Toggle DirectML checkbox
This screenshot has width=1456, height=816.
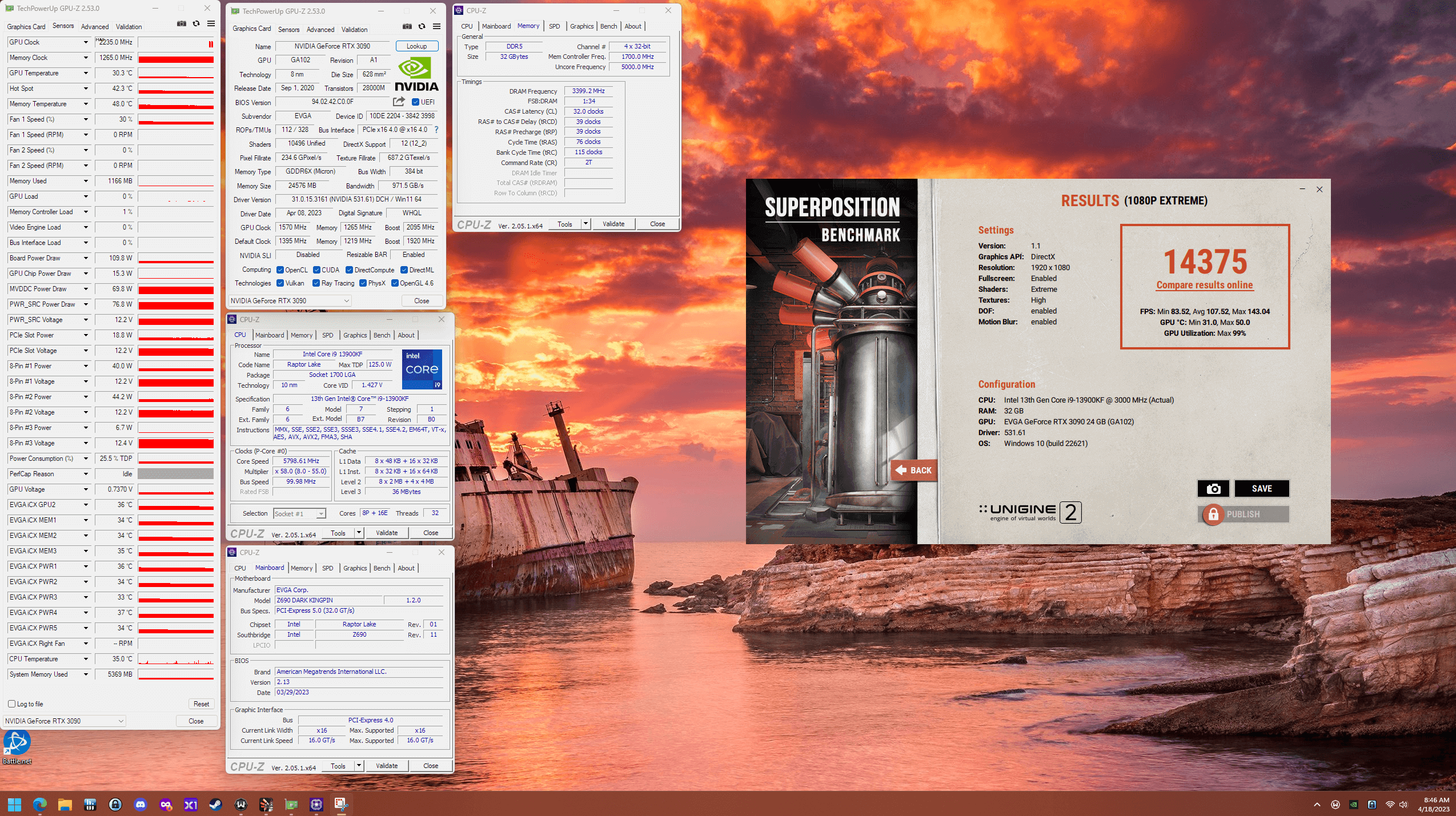[x=404, y=270]
